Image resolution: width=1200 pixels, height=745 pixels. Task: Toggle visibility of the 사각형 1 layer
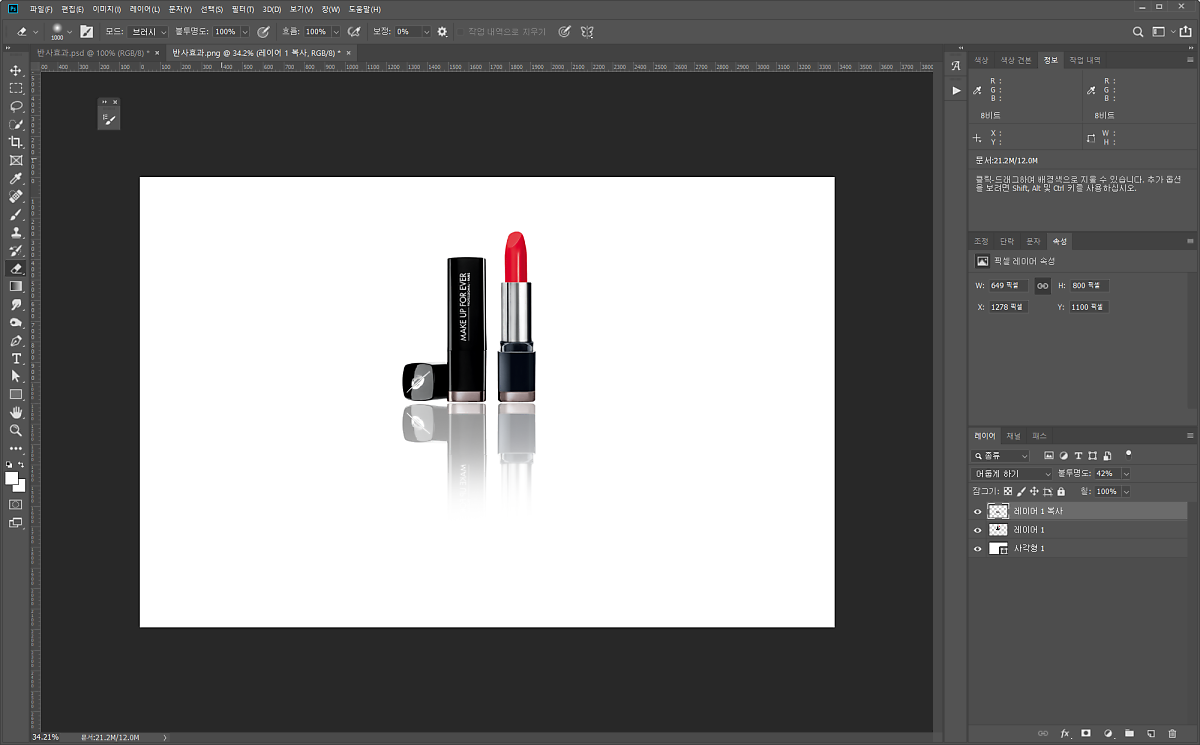click(978, 549)
